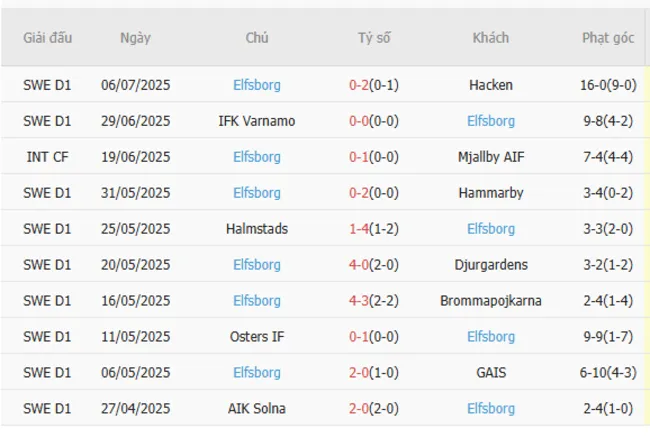Open the Halmstads team link
The image size is (650, 437).
pyautogui.click(x=256, y=229)
